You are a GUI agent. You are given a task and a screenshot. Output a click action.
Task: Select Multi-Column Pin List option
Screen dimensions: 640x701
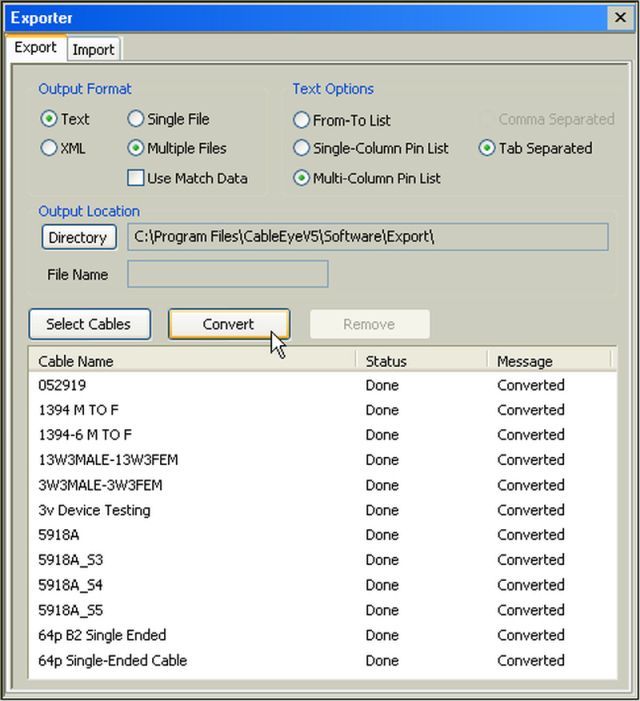[301, 178]
